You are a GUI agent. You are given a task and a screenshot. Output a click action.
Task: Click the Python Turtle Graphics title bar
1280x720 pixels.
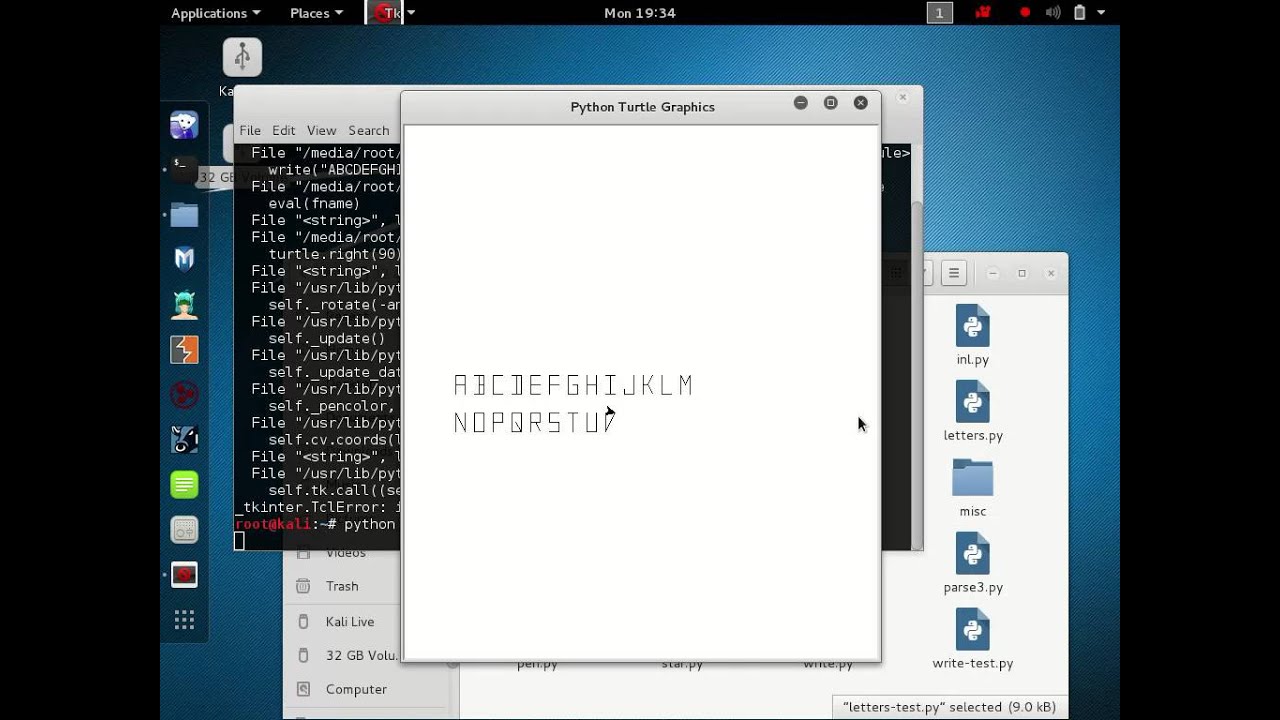[x=642, y=107]
